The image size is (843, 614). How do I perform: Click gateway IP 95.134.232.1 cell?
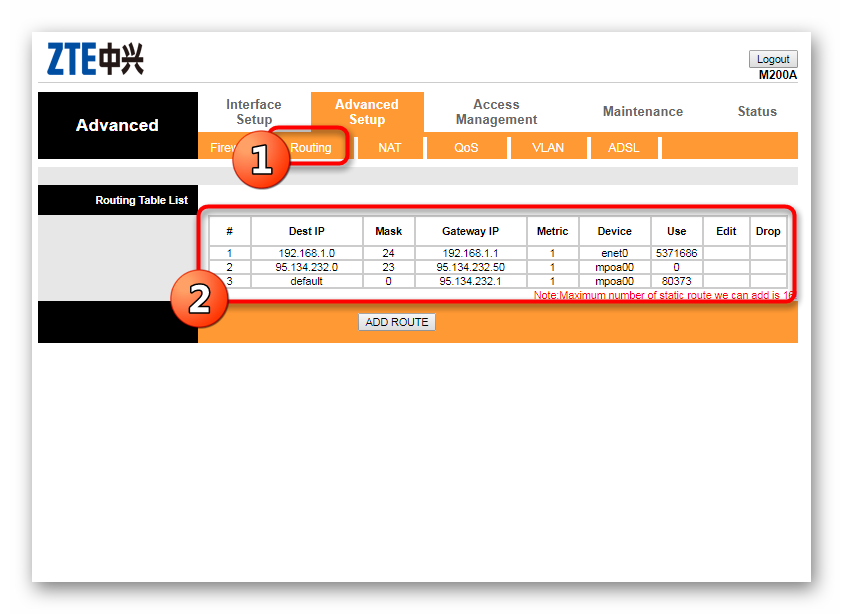[470, 281]
